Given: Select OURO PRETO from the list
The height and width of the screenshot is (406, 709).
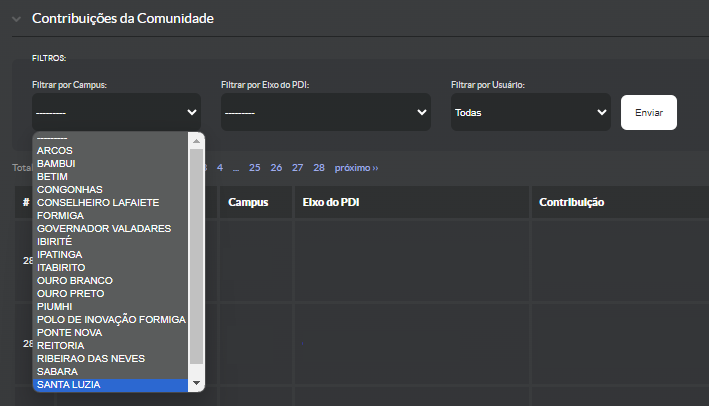Looking at the screenshot, I should (x=71, y=293).
